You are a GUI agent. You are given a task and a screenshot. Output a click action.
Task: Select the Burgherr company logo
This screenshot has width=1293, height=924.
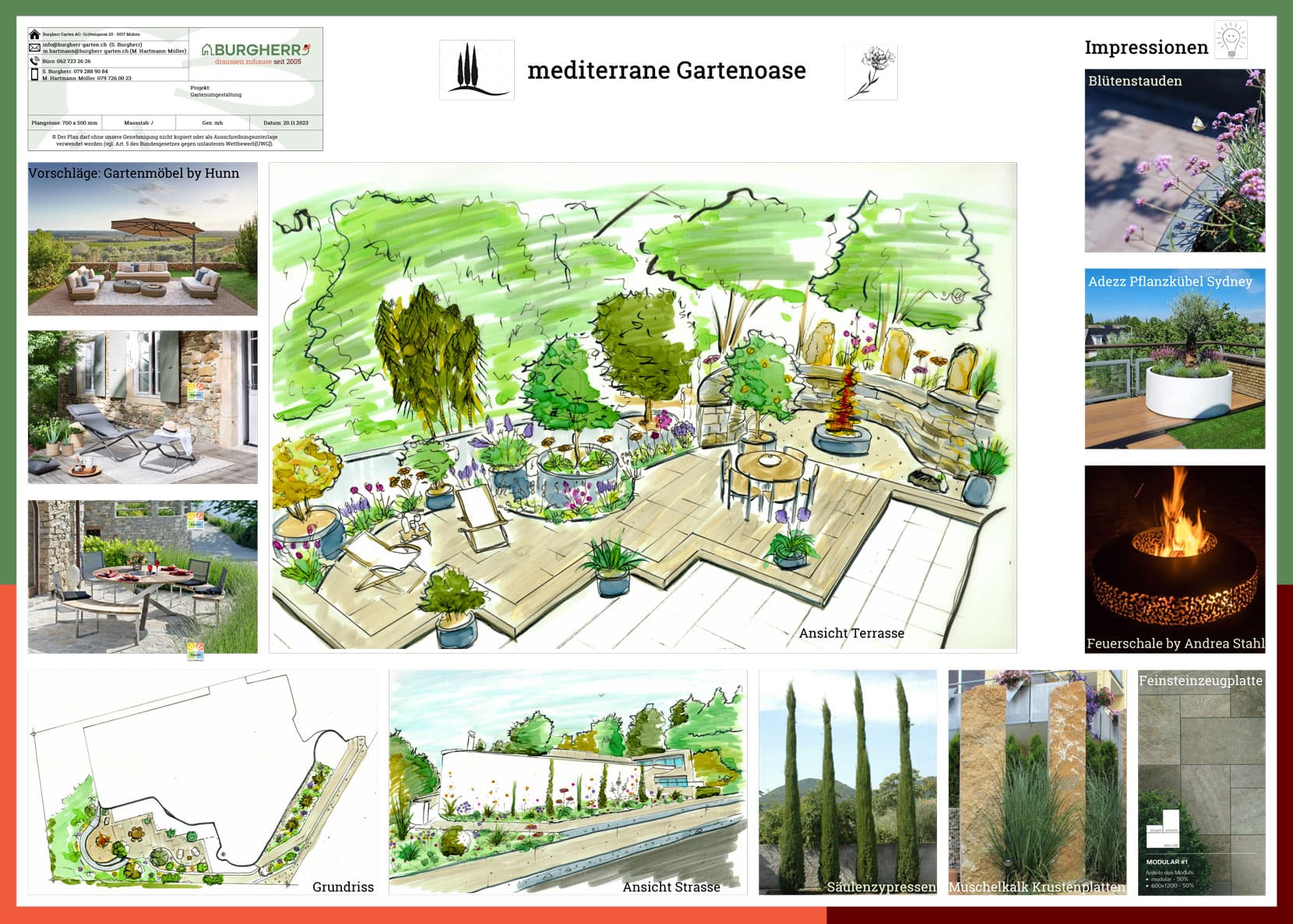(x=255, y=52)
